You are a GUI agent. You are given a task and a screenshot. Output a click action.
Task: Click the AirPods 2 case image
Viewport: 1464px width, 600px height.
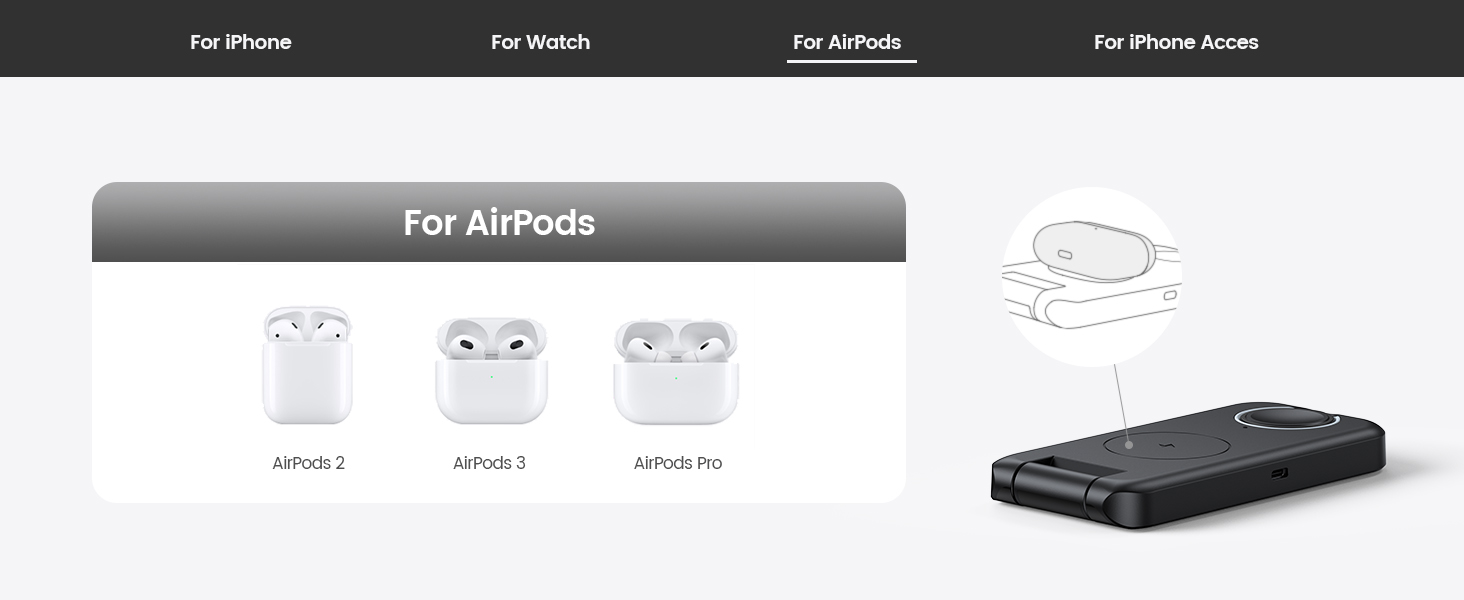click(308, 365)
